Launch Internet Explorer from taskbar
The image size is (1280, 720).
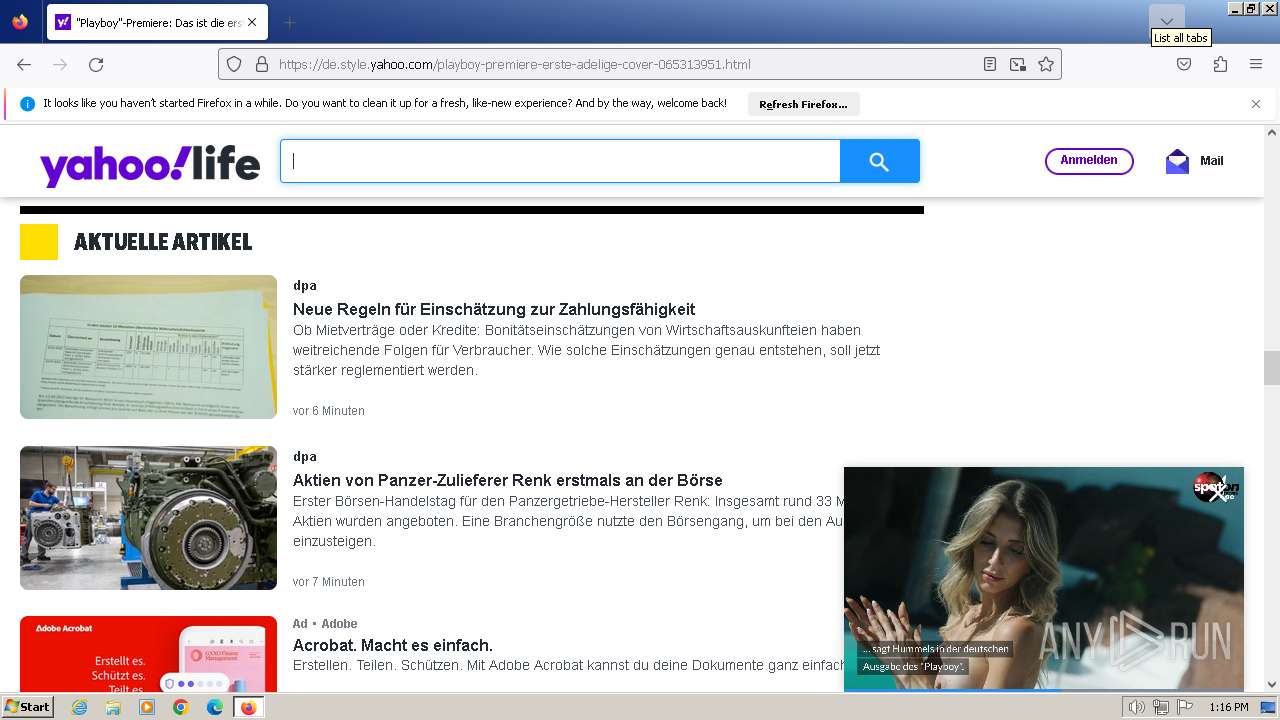79,707
